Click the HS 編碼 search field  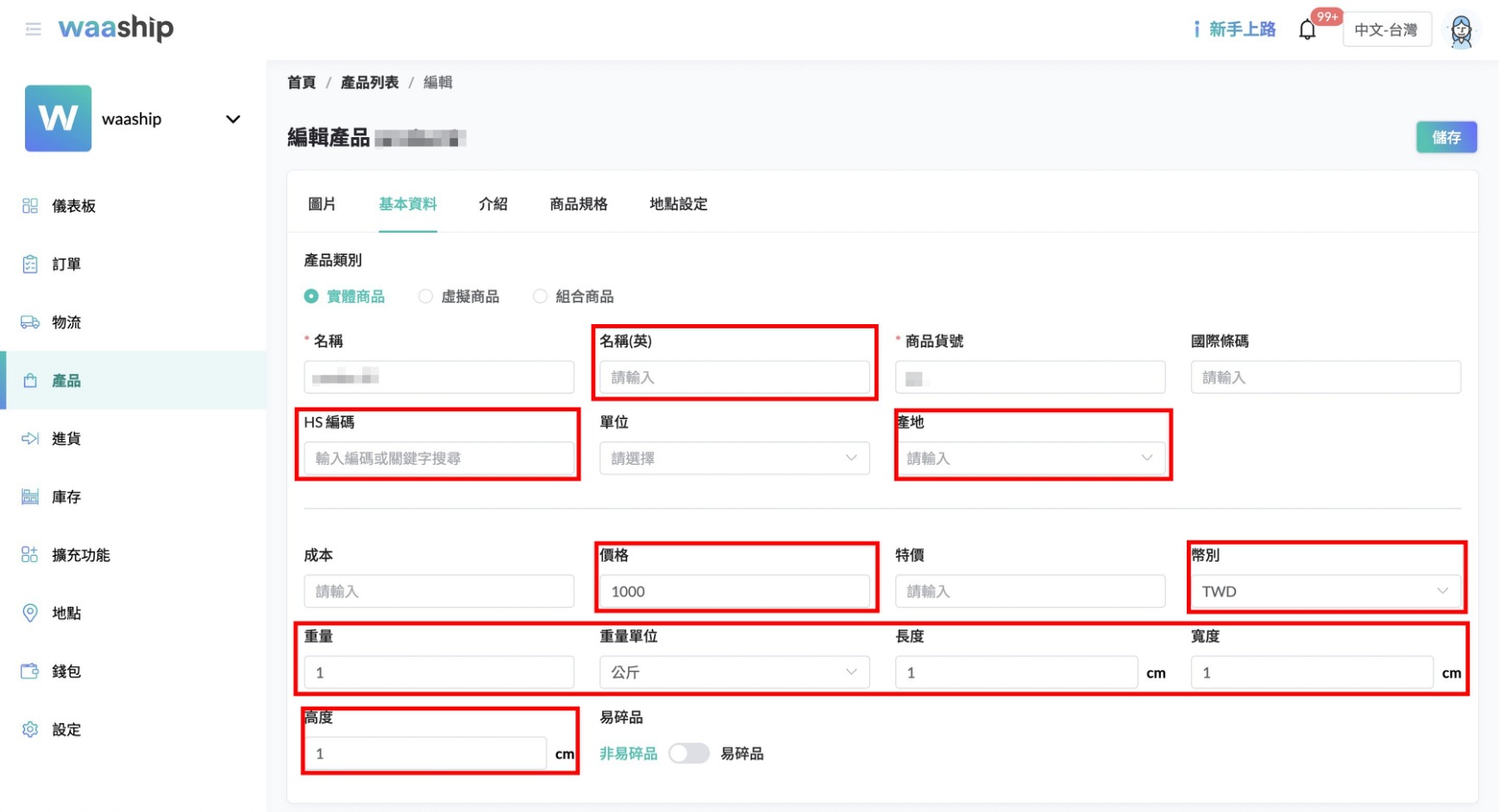(x=438, y=459)
